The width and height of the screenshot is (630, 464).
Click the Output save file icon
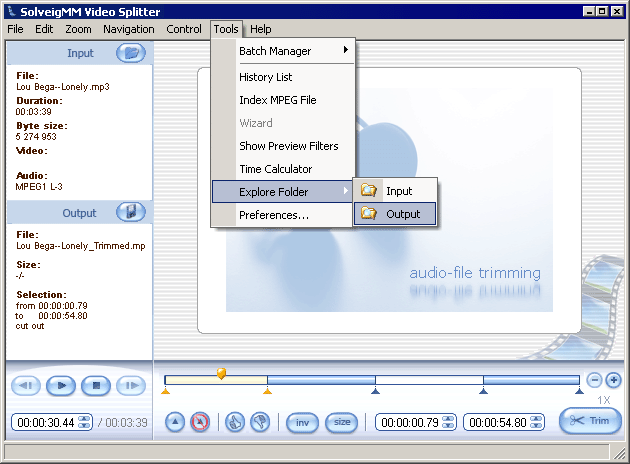pos(131,212)
